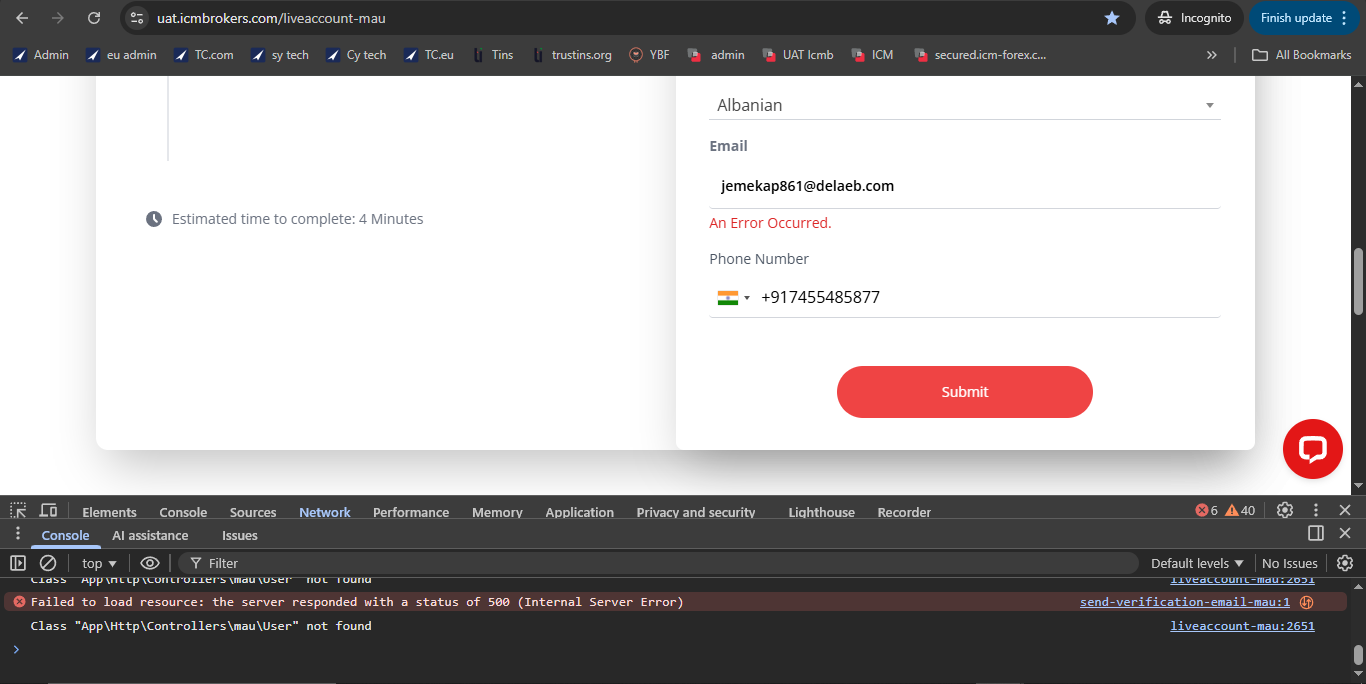Click the inspect element picker icon
The image size is (1366, 684).
point(18,511)
